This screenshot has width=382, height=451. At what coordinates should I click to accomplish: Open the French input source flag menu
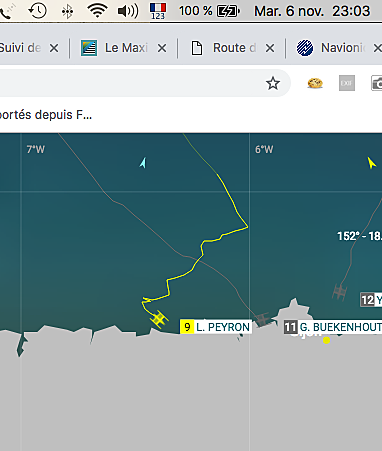click(x=158, y=11)
